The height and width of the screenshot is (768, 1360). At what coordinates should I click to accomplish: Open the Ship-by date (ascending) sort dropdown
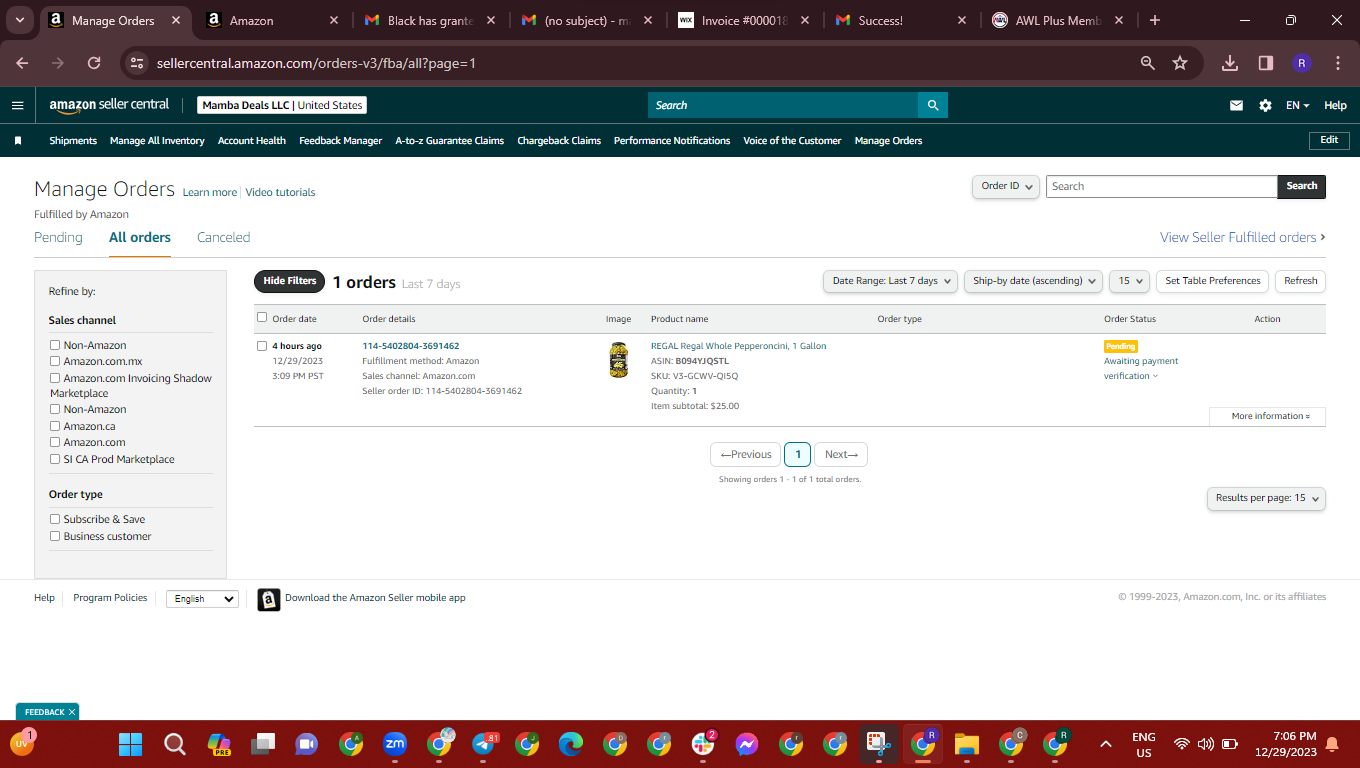[1033, 281]
